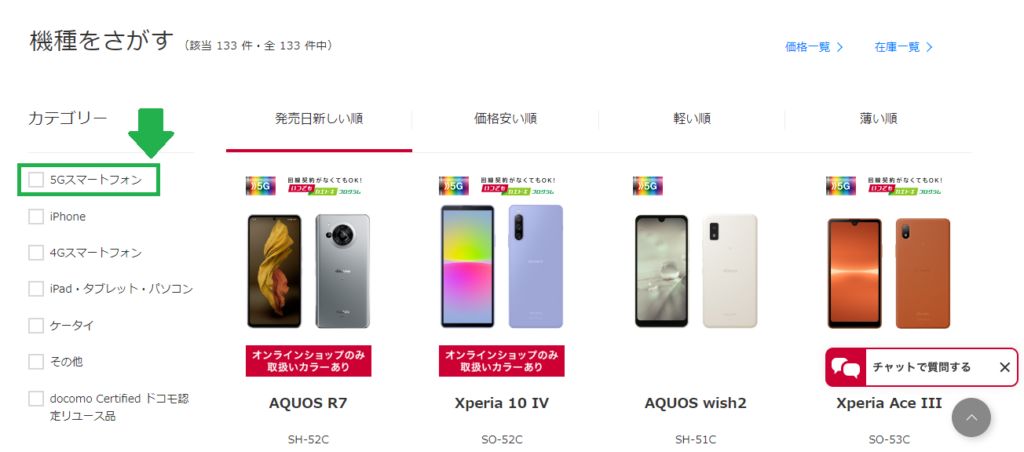Open chat via speech bubble icon
The height and width of the screenshot is (452, 1024).
click(846, 367)
